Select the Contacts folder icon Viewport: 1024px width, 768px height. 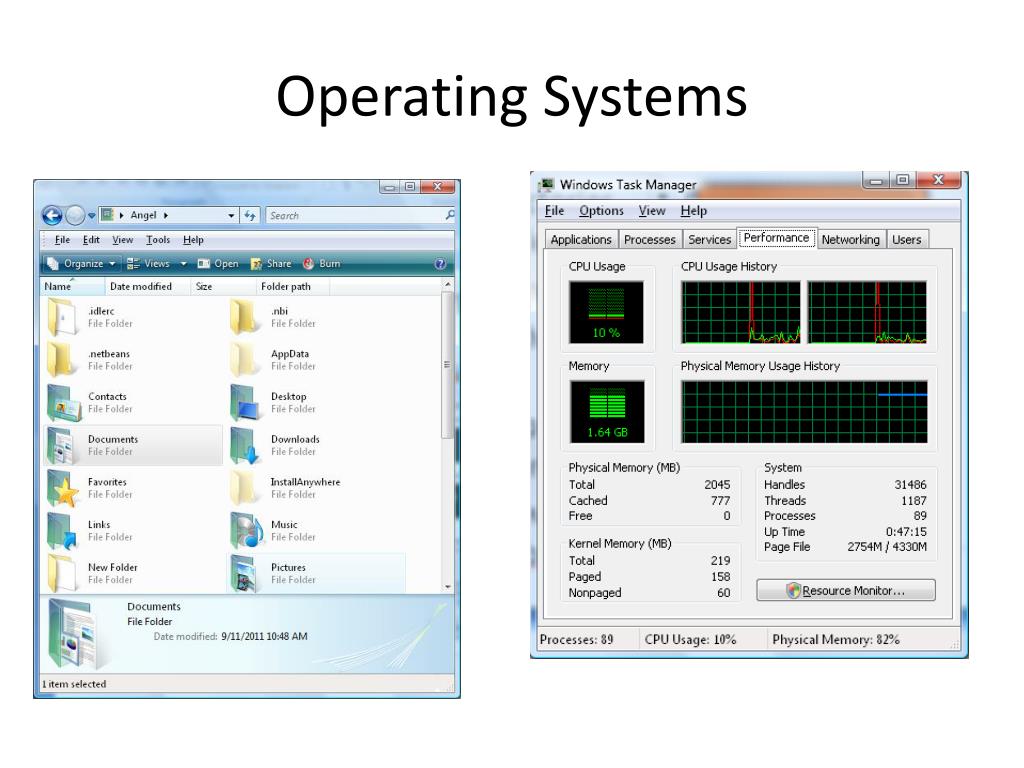(63, 402)
